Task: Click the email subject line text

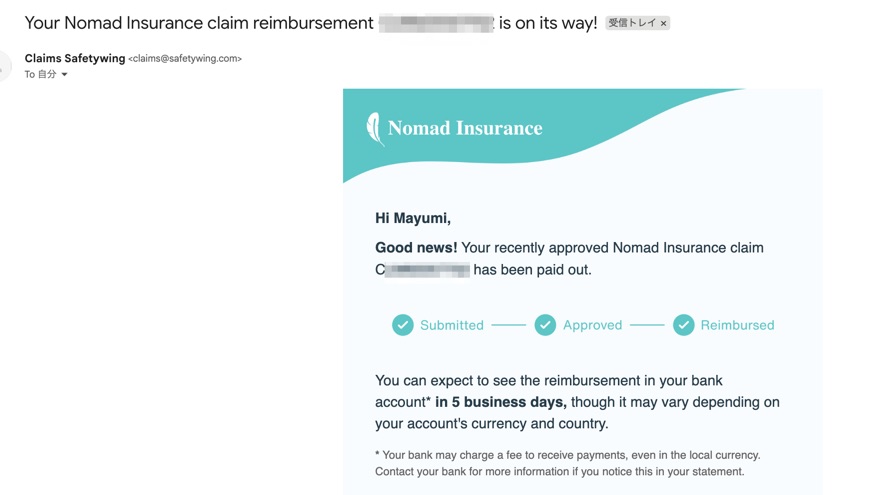Action: tap(310, 23)
